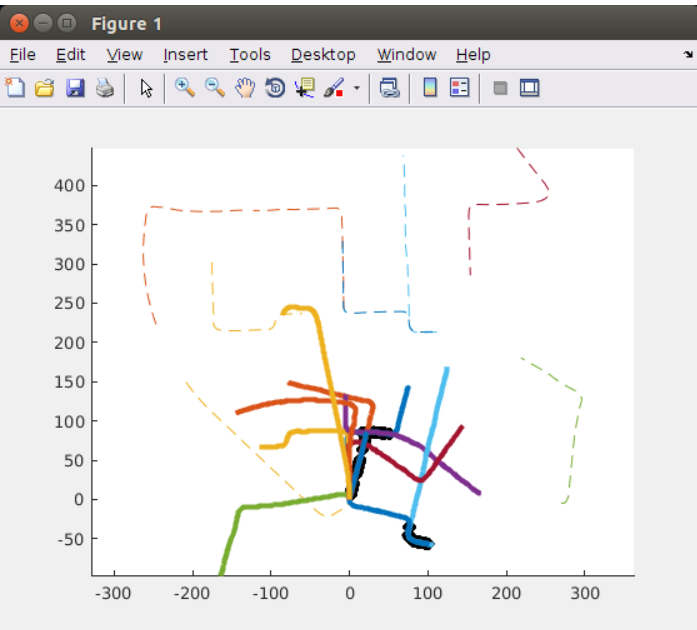Click the New Figure icon
697x630 pixels.
[x=15, y=88]
